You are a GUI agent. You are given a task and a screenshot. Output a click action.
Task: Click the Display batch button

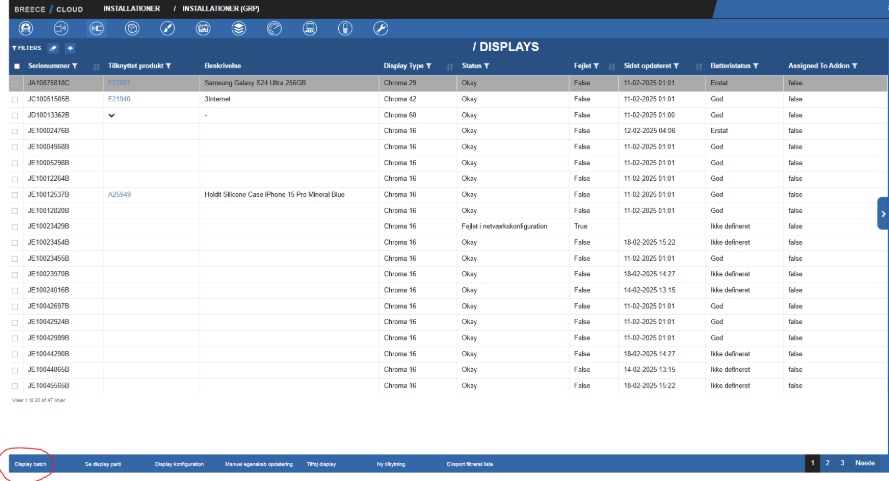coord(30,465)
